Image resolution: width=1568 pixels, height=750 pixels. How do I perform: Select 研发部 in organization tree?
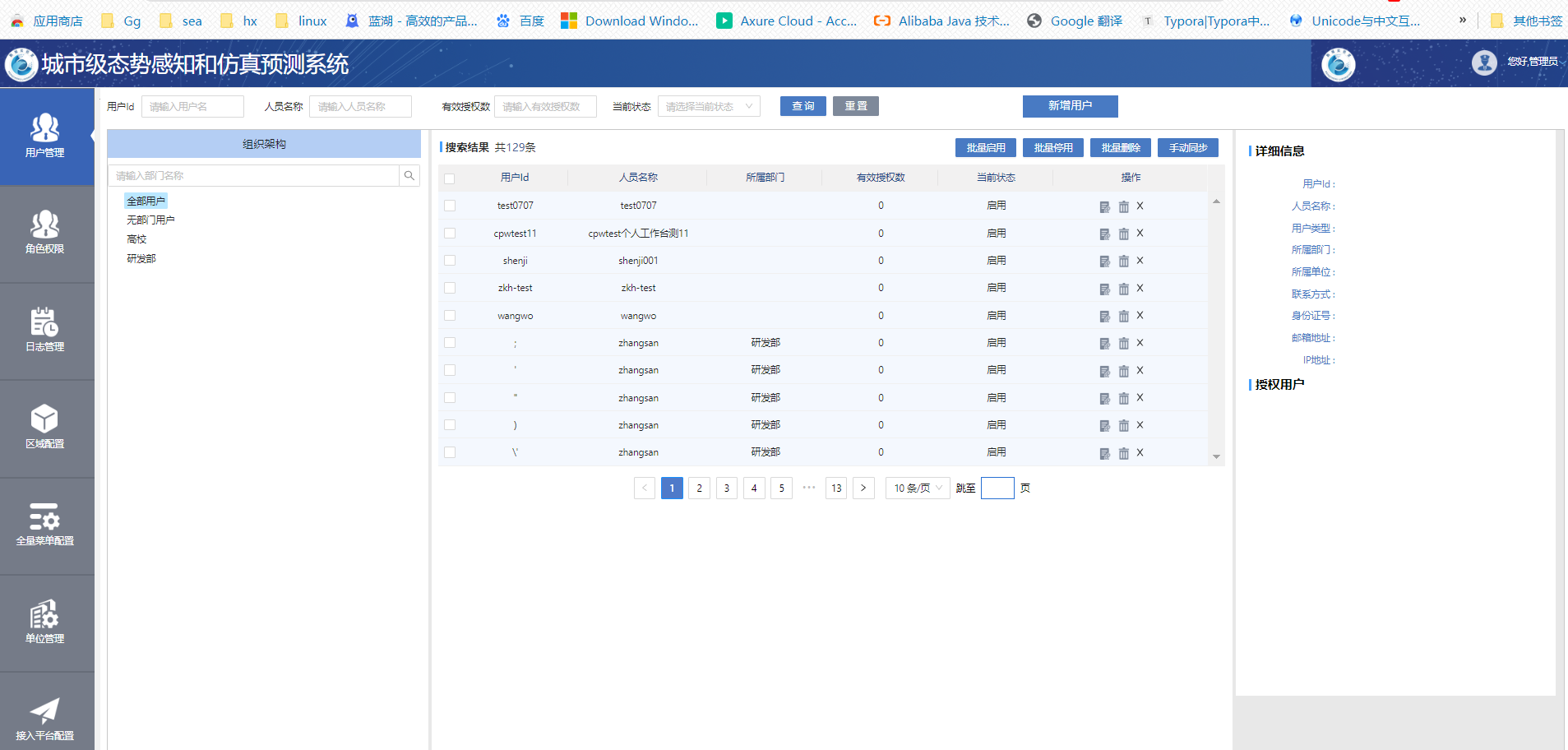[141, 258]
